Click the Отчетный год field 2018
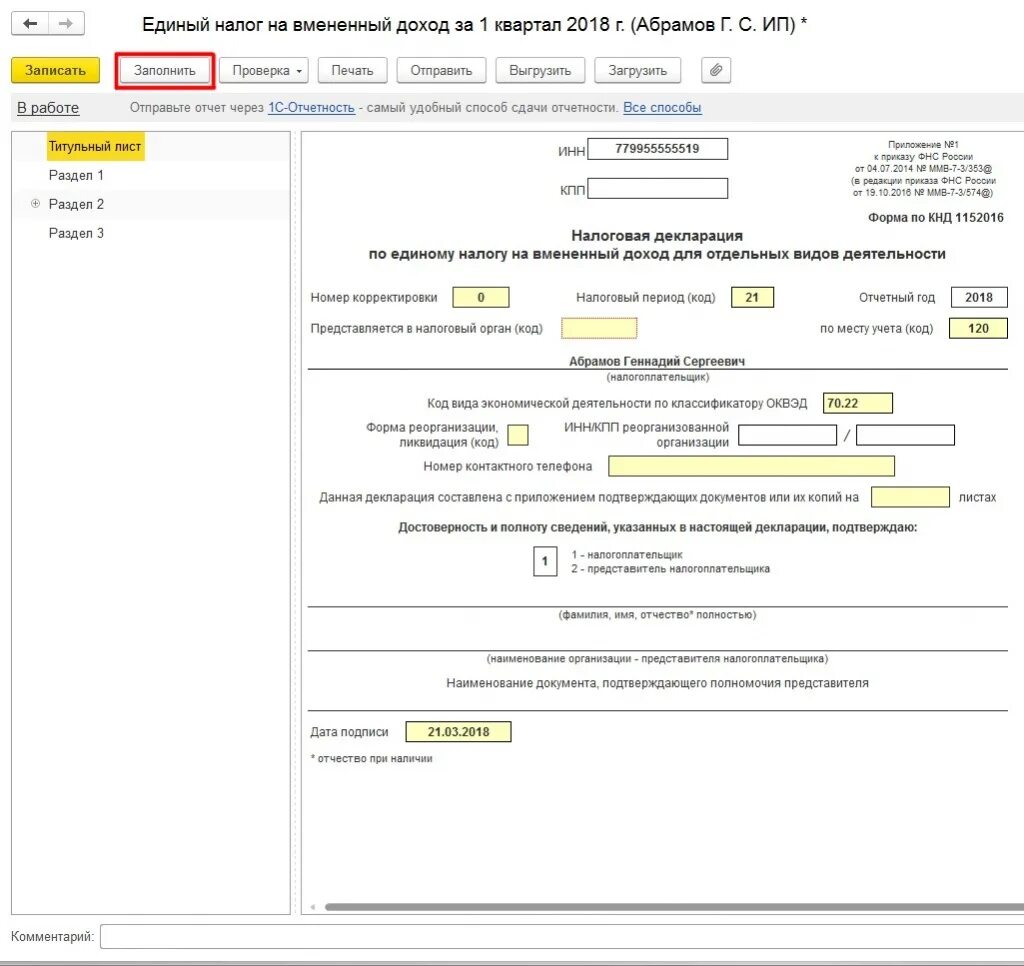Viewport: 1024px width, 966px height. tap(979, 297)
